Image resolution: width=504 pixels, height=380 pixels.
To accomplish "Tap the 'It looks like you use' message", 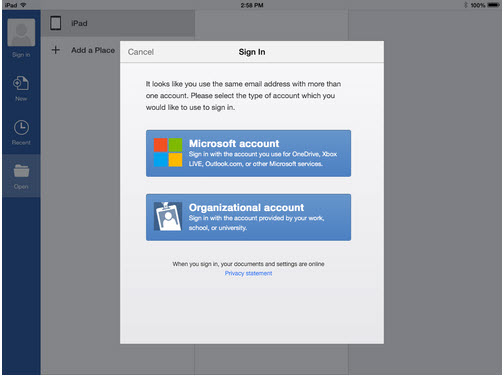I will coord(243,96).
